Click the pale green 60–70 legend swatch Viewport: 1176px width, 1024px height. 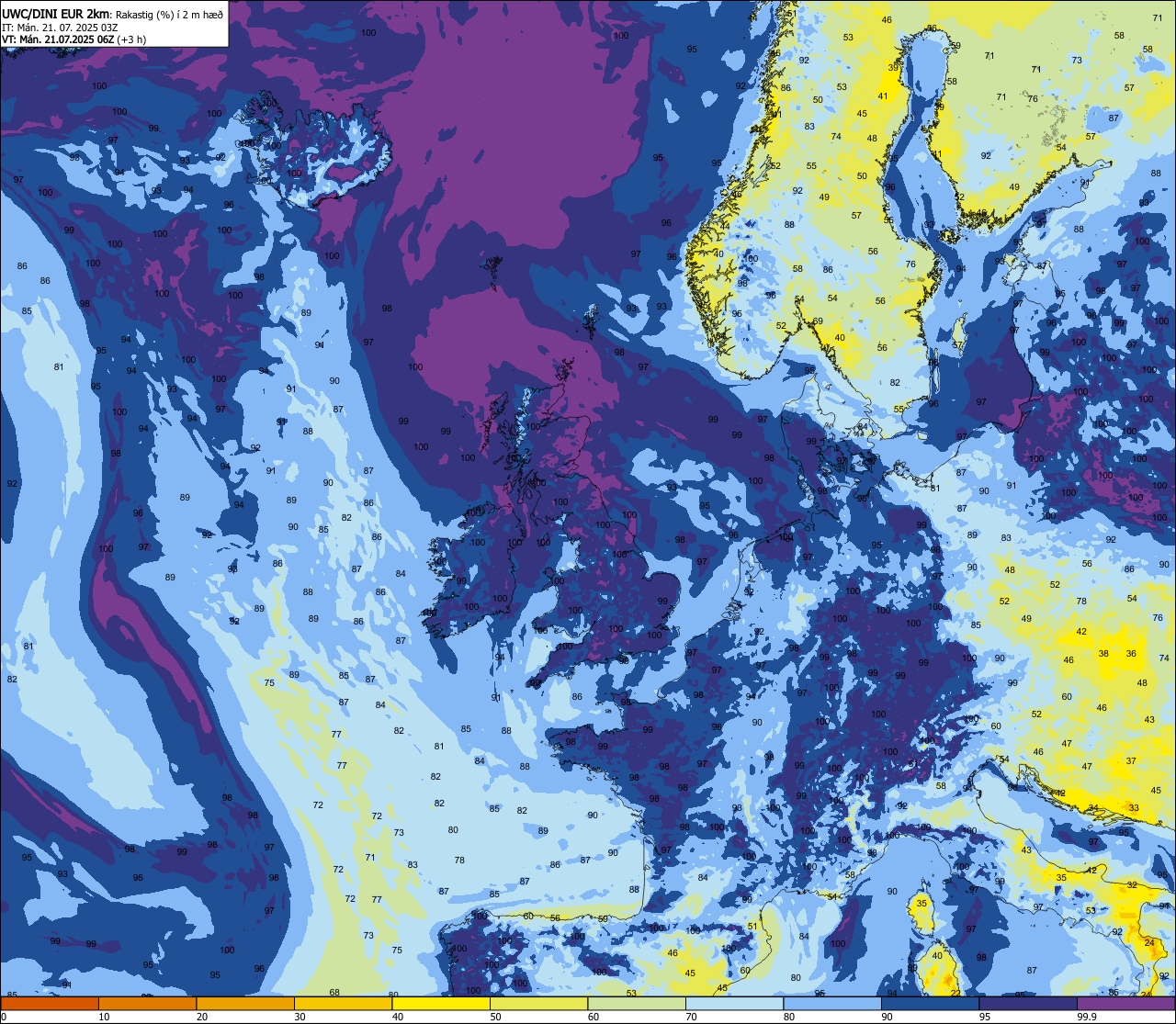click(636, 1003)
